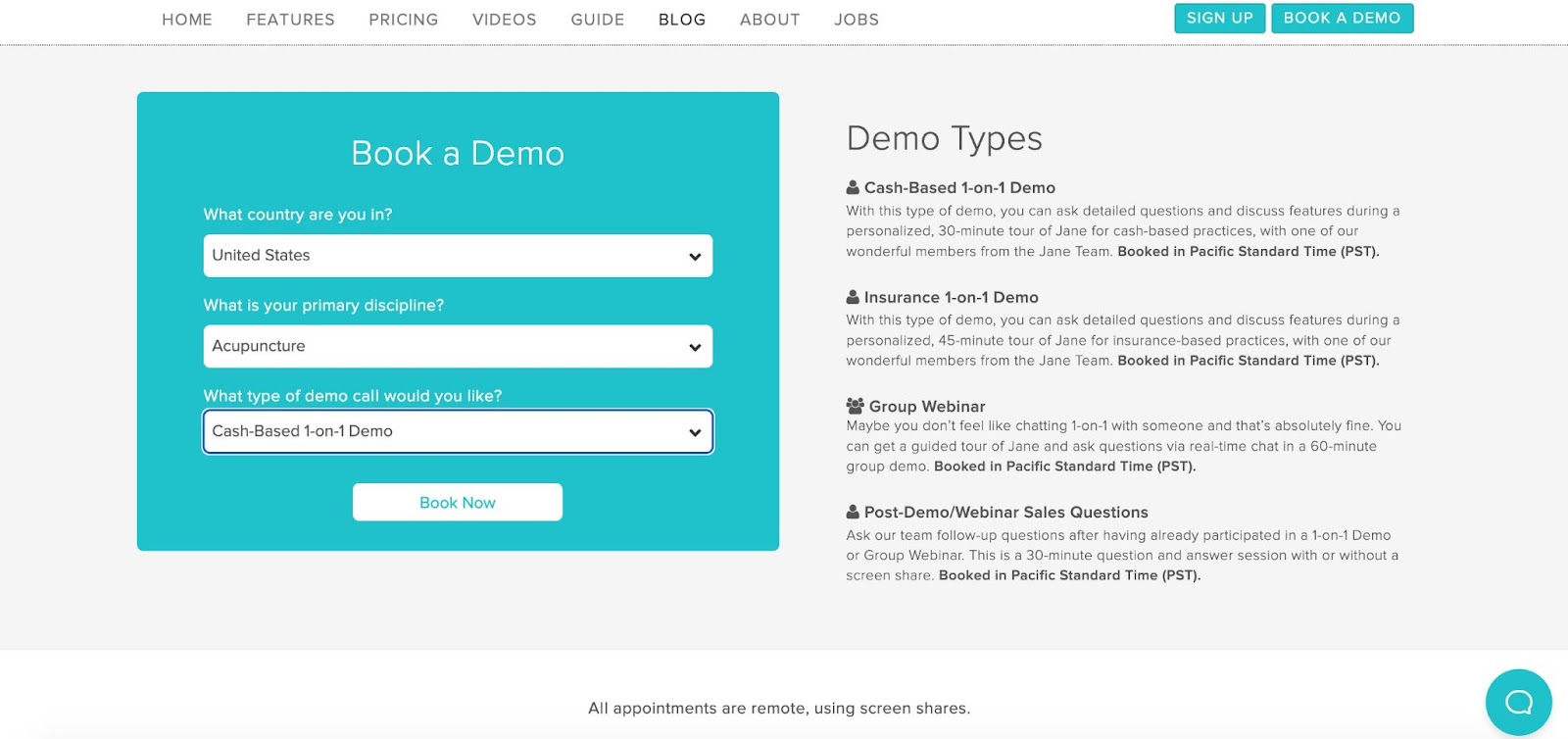Viewport: 1568px width, 739px height.
Task: Open the country dropdown showing United States
Action: point(458,256)
